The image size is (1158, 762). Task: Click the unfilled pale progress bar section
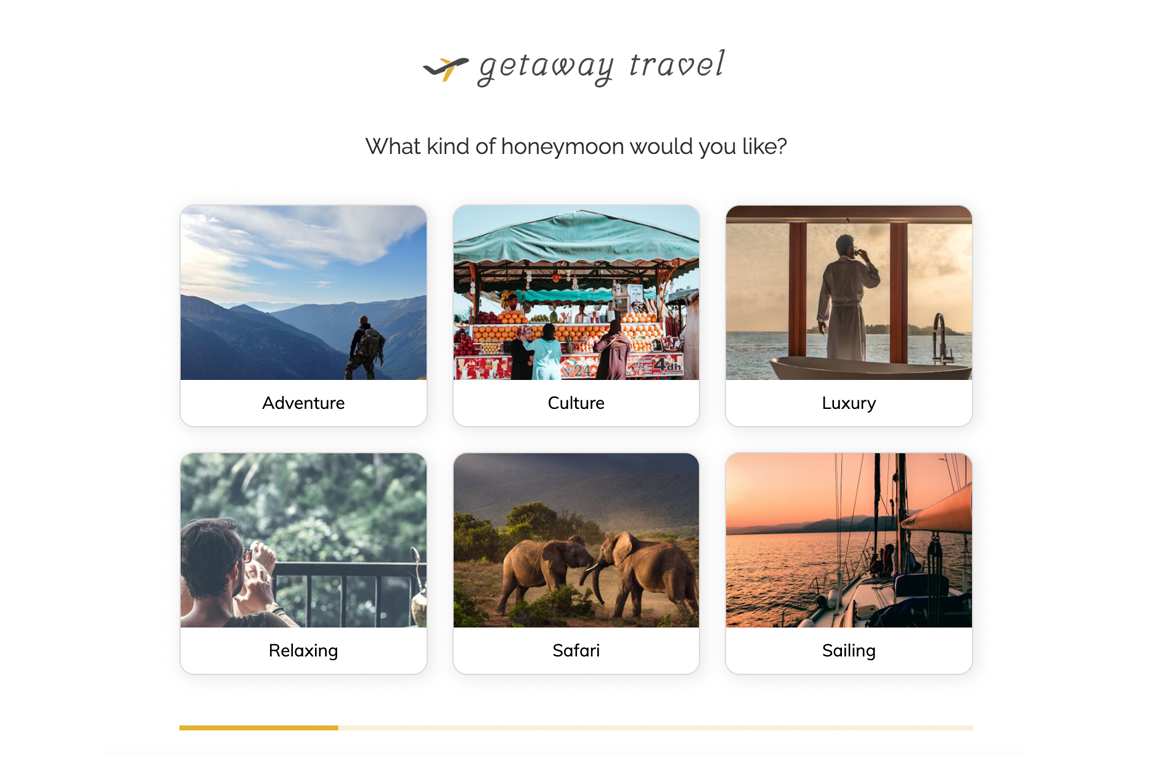656,728
